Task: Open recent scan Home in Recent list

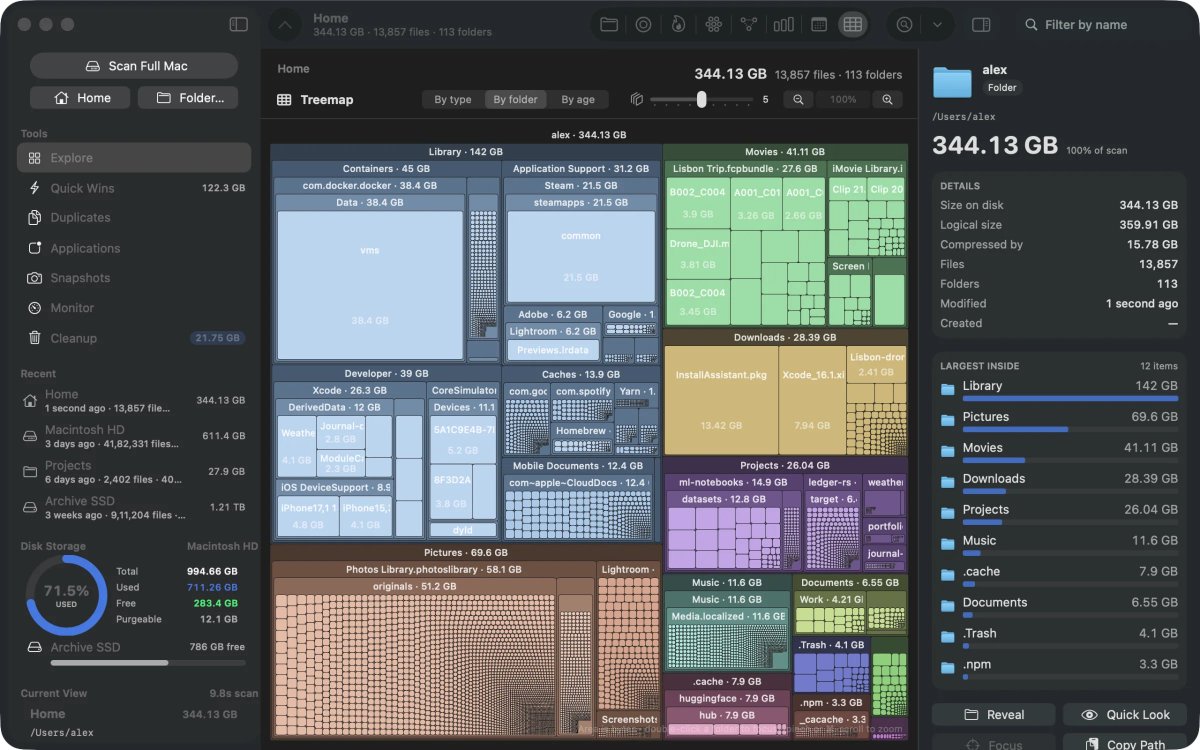Action: click(x=134, y=401)
